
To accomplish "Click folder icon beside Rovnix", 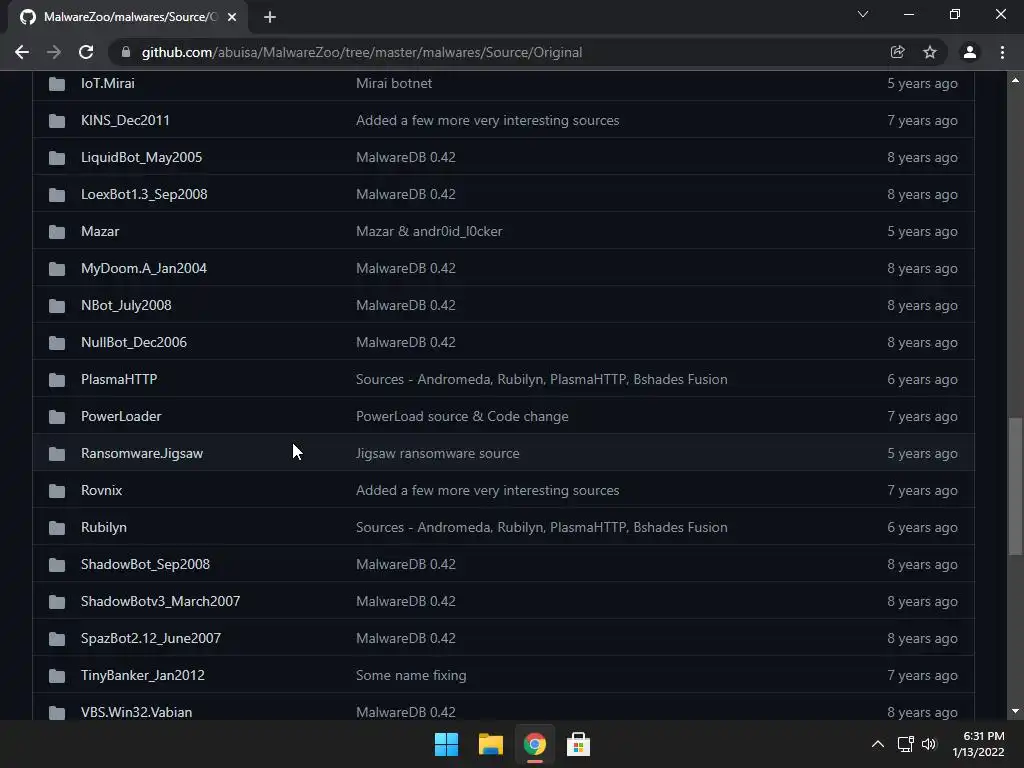I will tap(57, 491).
